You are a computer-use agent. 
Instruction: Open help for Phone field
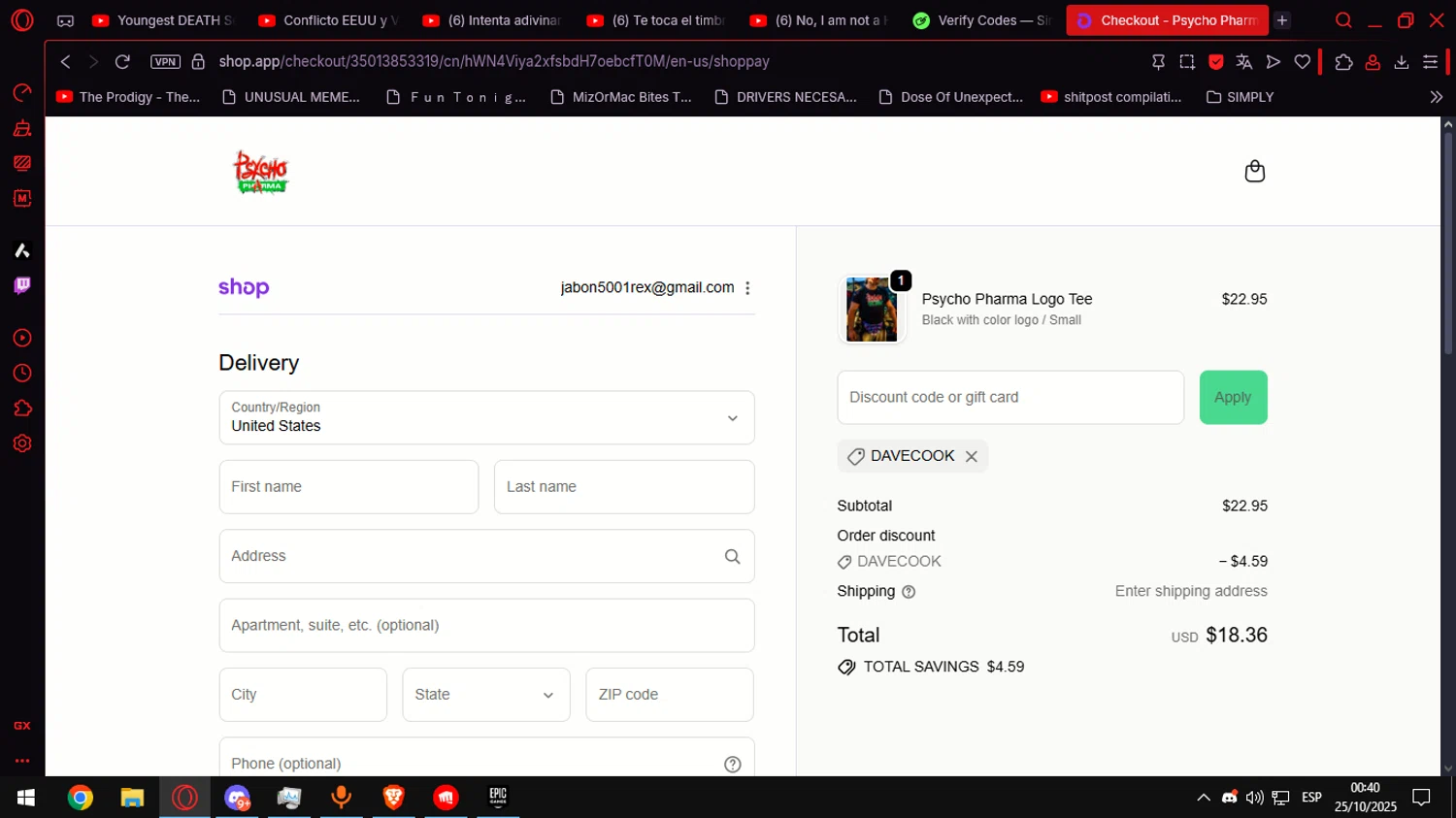coord(733,765)
